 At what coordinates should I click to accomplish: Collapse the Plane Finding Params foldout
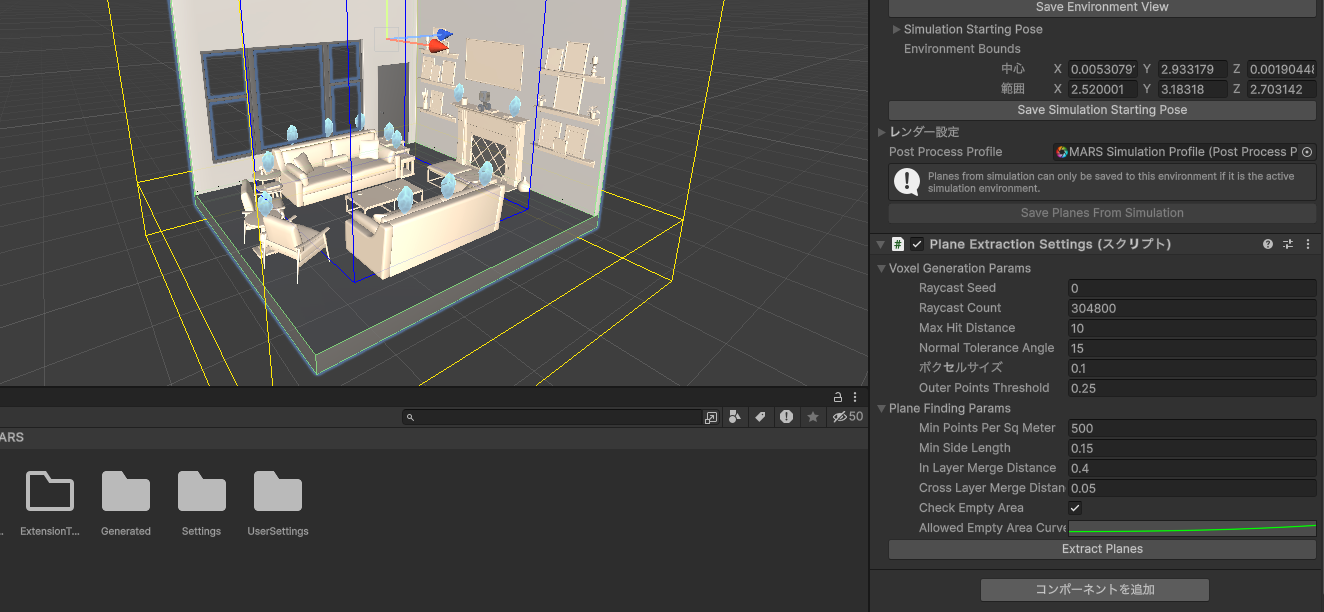(881, 408)
